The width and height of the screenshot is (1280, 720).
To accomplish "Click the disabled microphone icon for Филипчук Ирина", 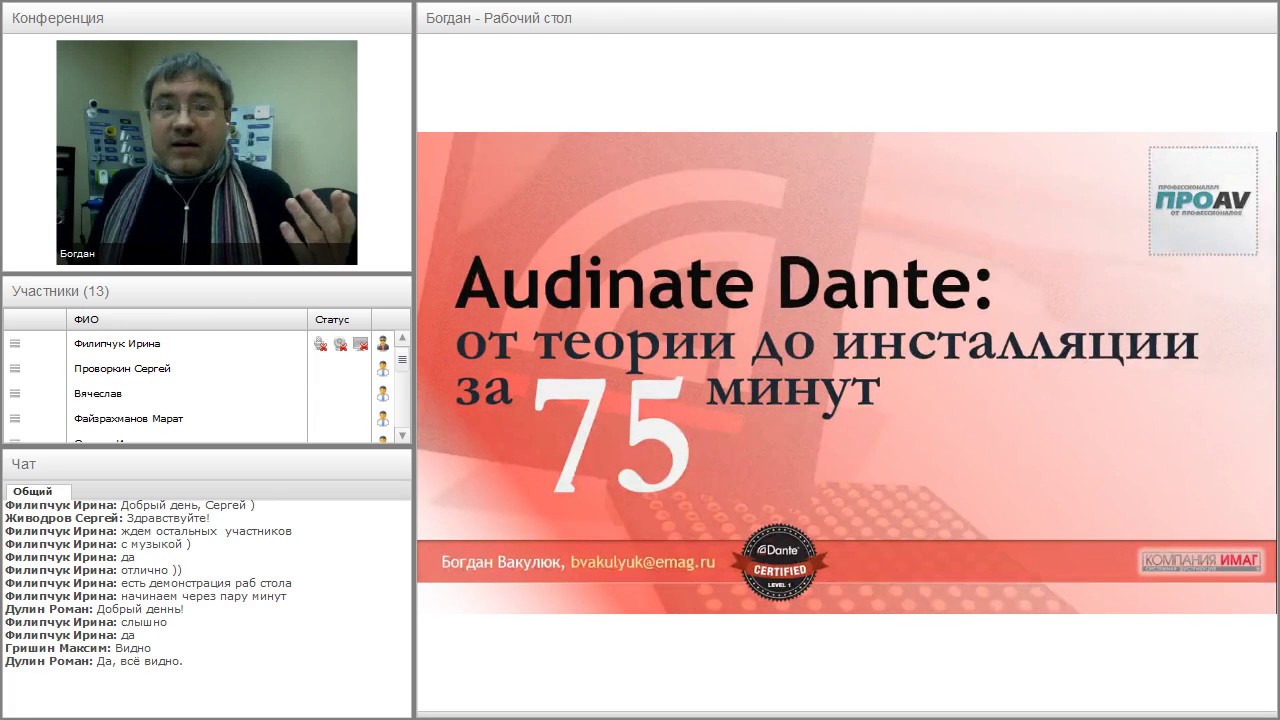I will click(x=320, y=344).
